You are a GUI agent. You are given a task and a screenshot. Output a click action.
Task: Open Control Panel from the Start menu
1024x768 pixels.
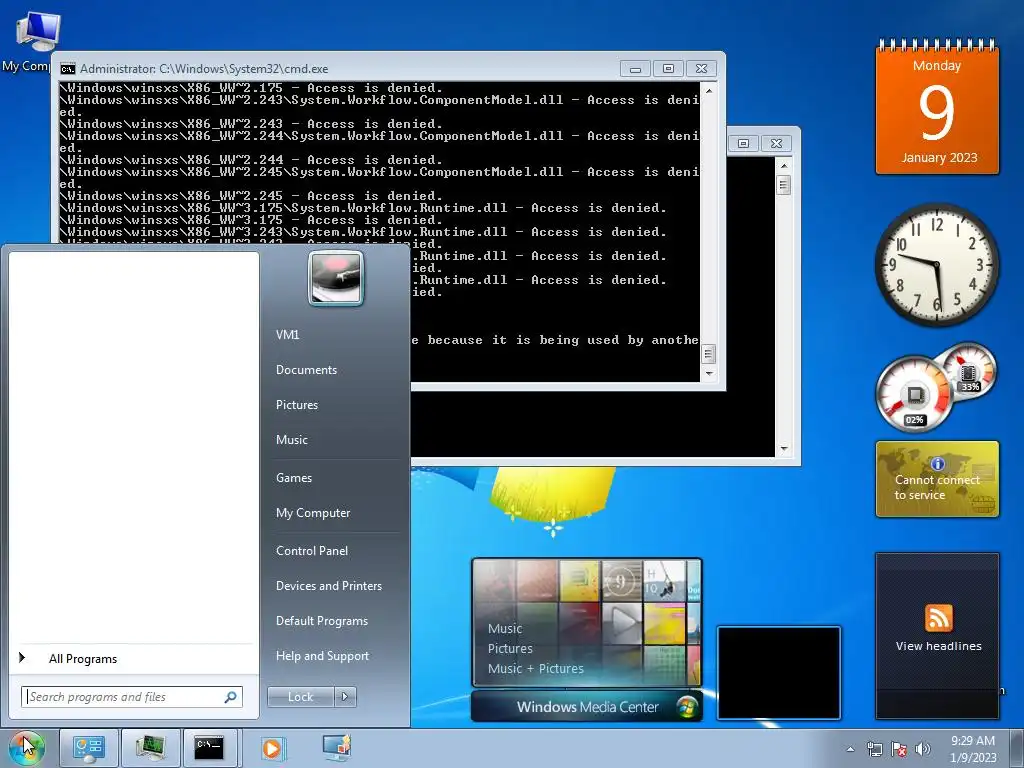pos(312,551)
